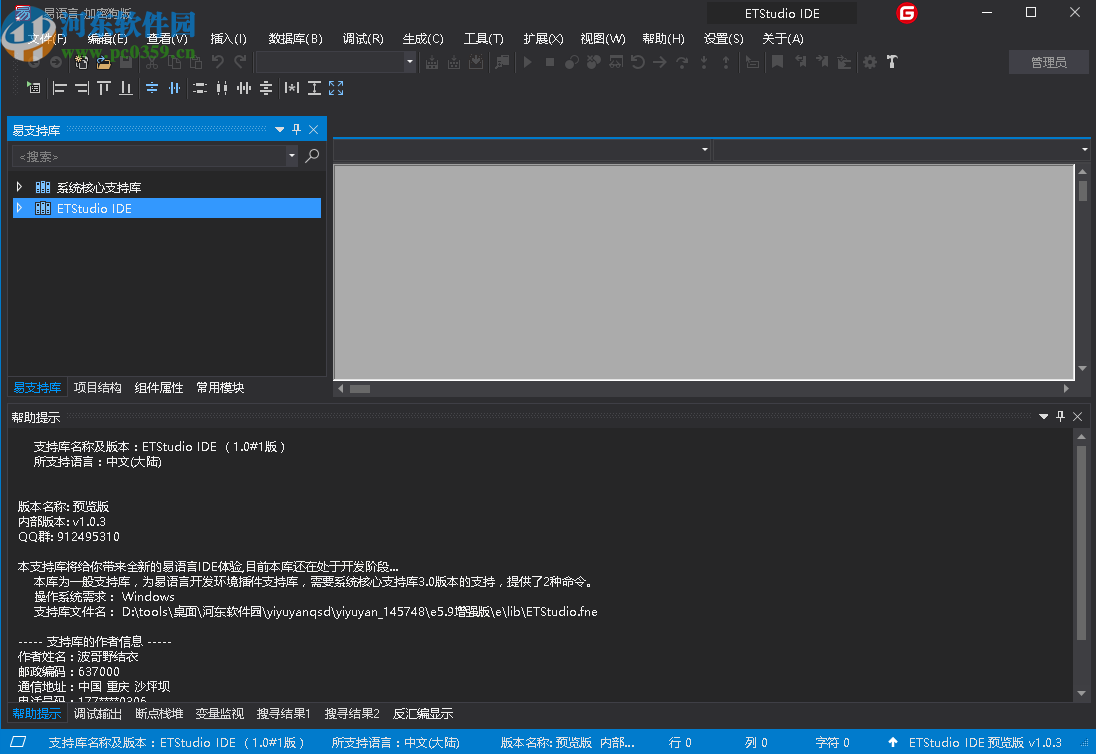1096x754 pixels.
Task: Run the program with the green play icon
Action: click(x=527, y=62)
